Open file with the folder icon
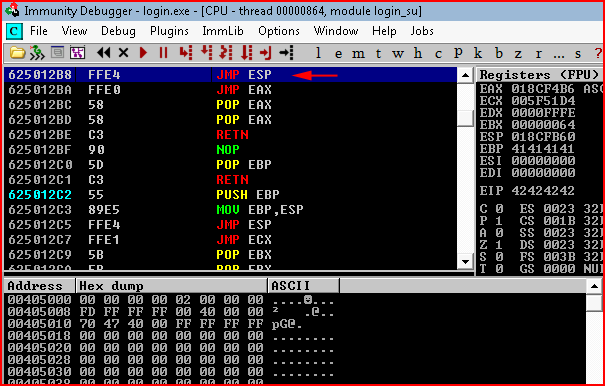 17,52
